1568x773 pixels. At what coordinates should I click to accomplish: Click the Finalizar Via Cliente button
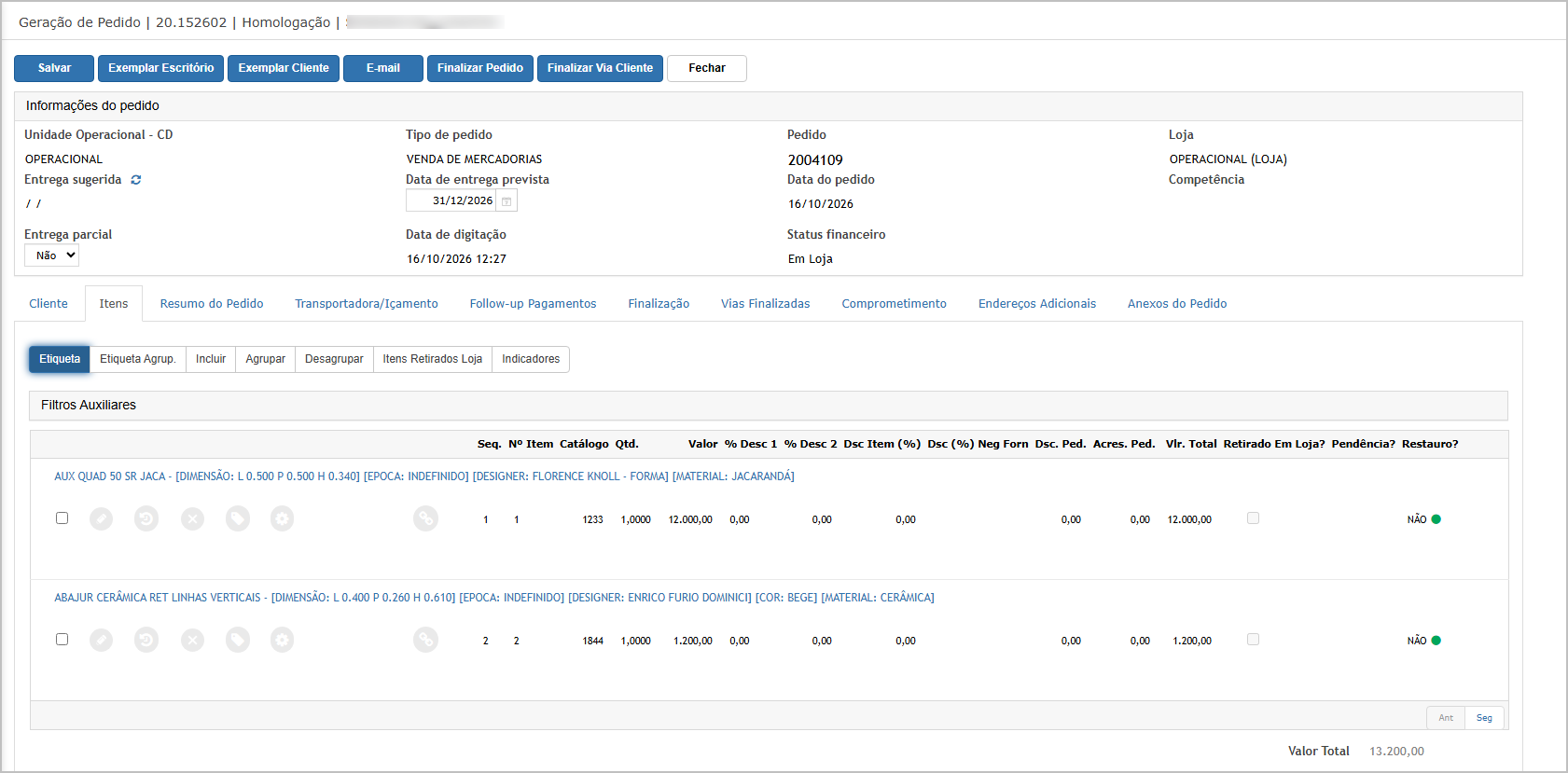click(600, 68)
